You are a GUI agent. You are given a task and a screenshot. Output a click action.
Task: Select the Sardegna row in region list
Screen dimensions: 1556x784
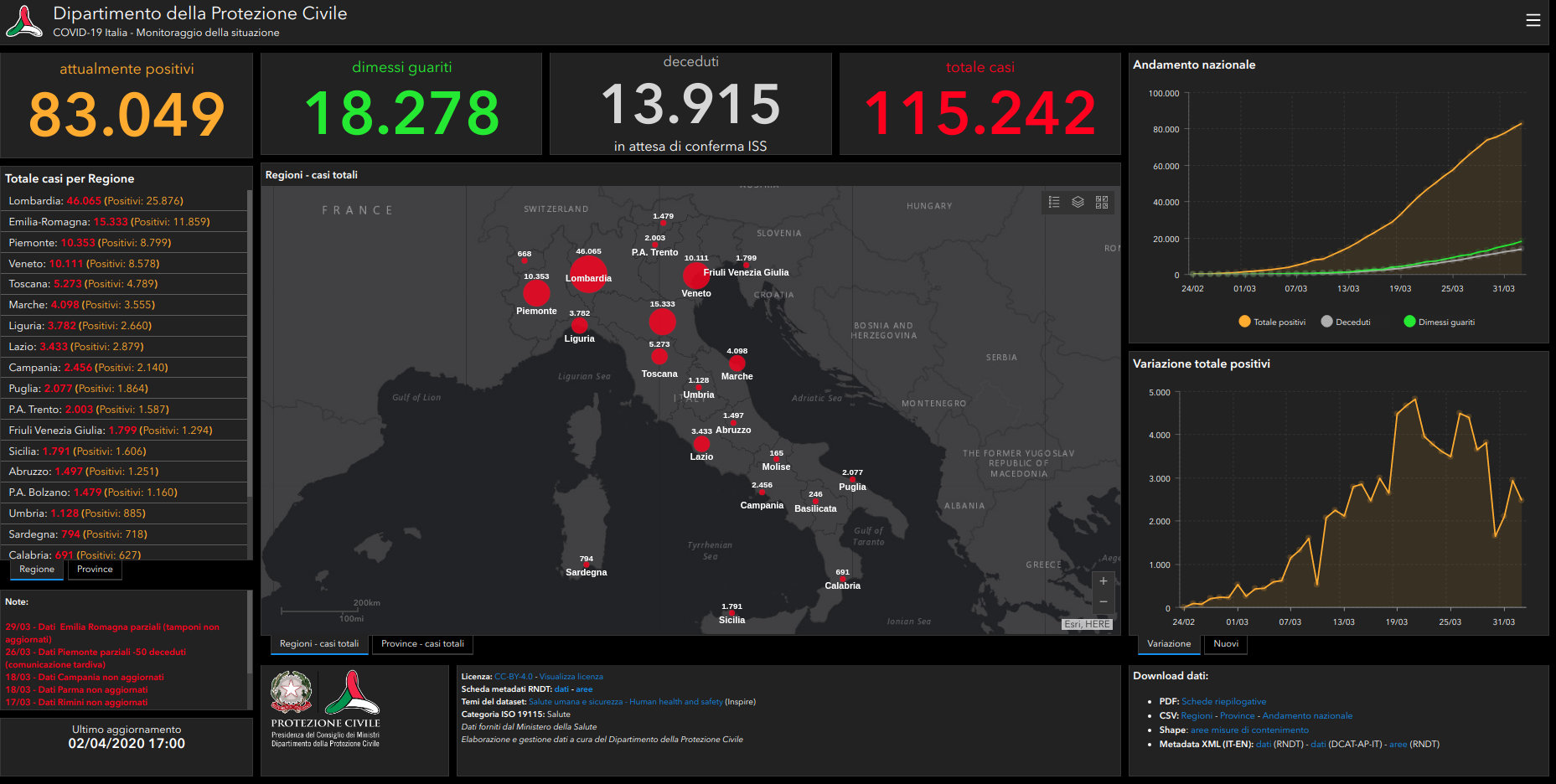point(124,534)
